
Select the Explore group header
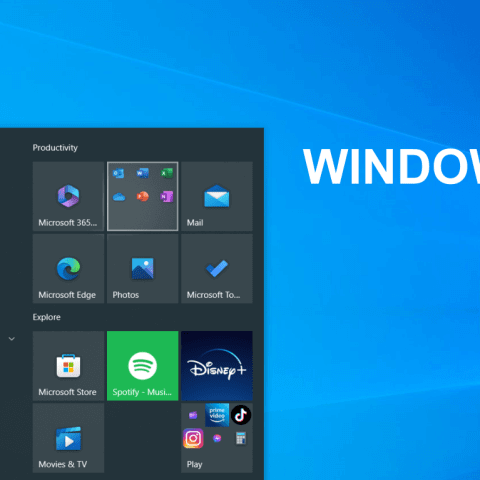click(47, 317)
